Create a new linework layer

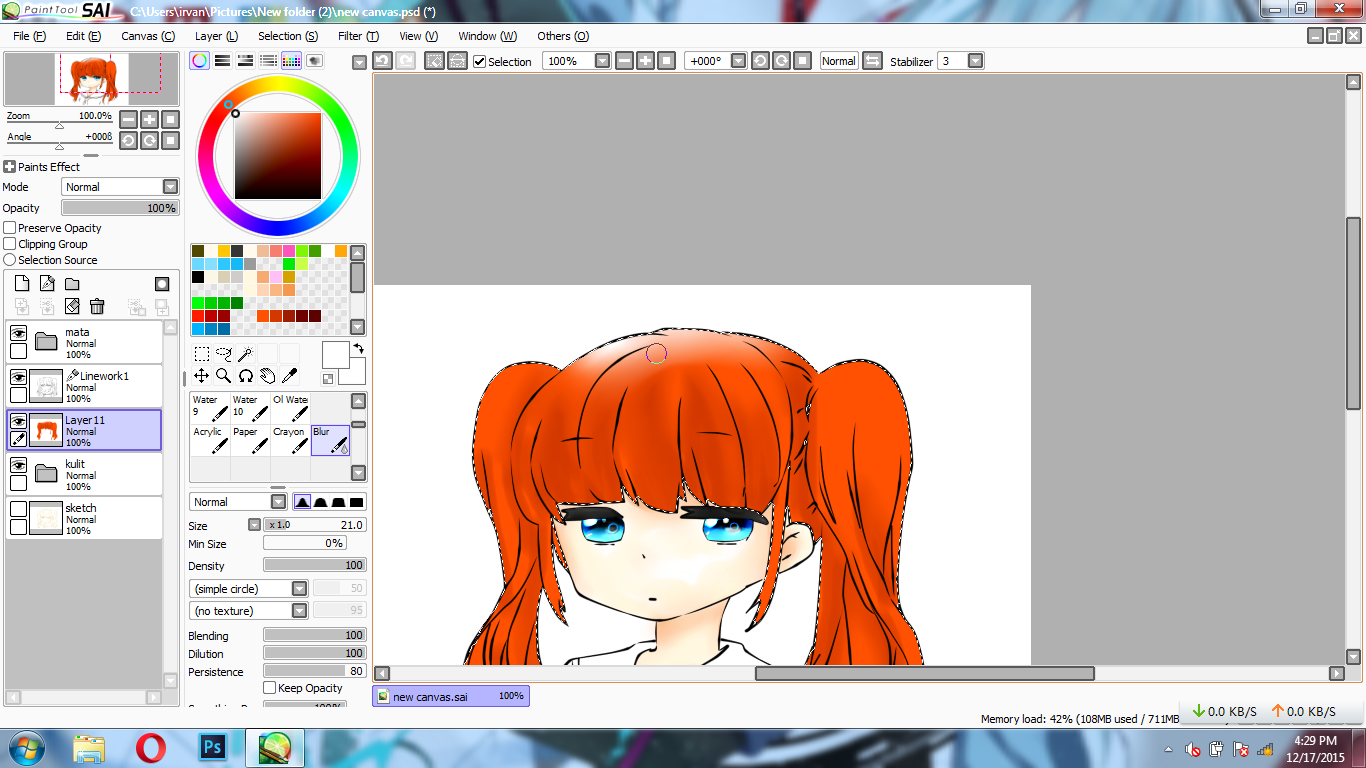pyautogui.click(x=47, y=284)
